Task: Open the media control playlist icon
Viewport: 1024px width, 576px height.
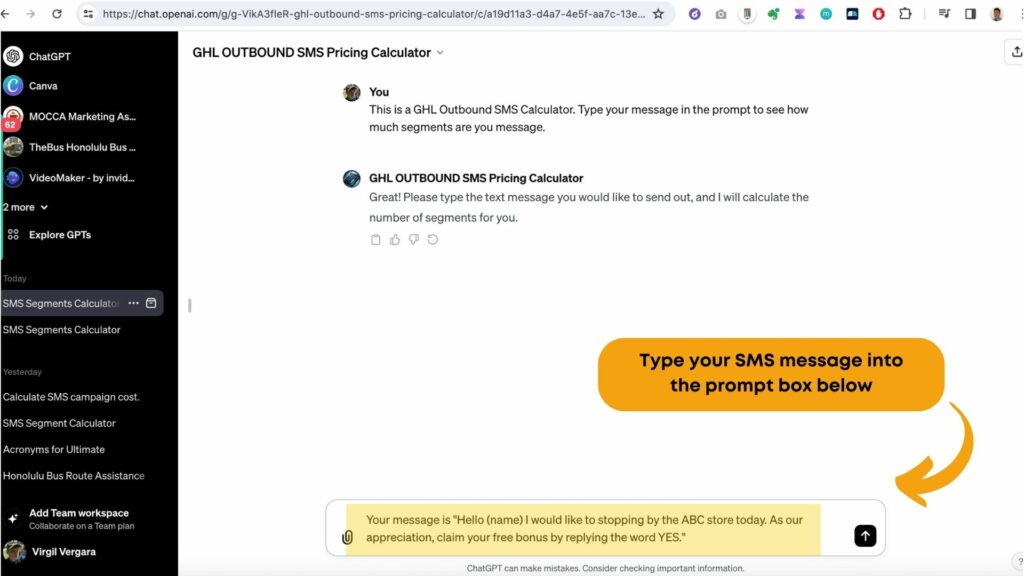Action: 944,14
